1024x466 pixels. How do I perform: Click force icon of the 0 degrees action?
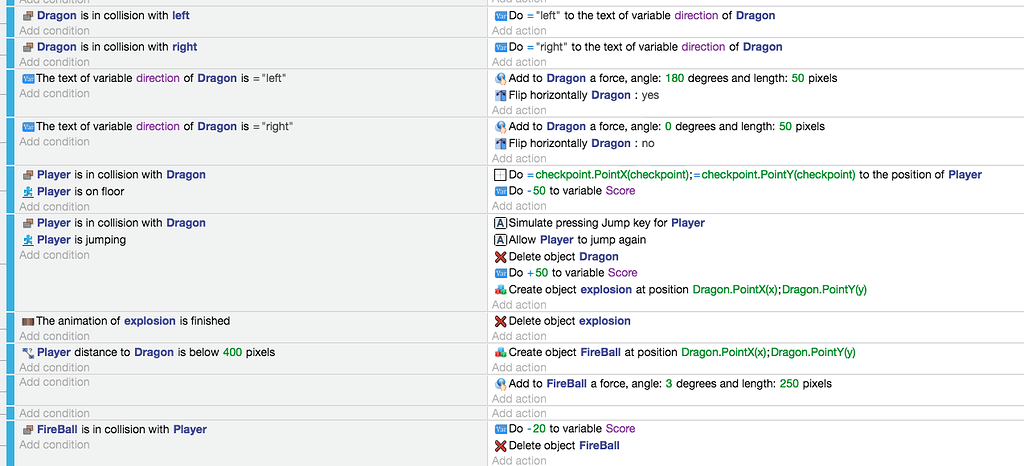click(x=501, y=127)
